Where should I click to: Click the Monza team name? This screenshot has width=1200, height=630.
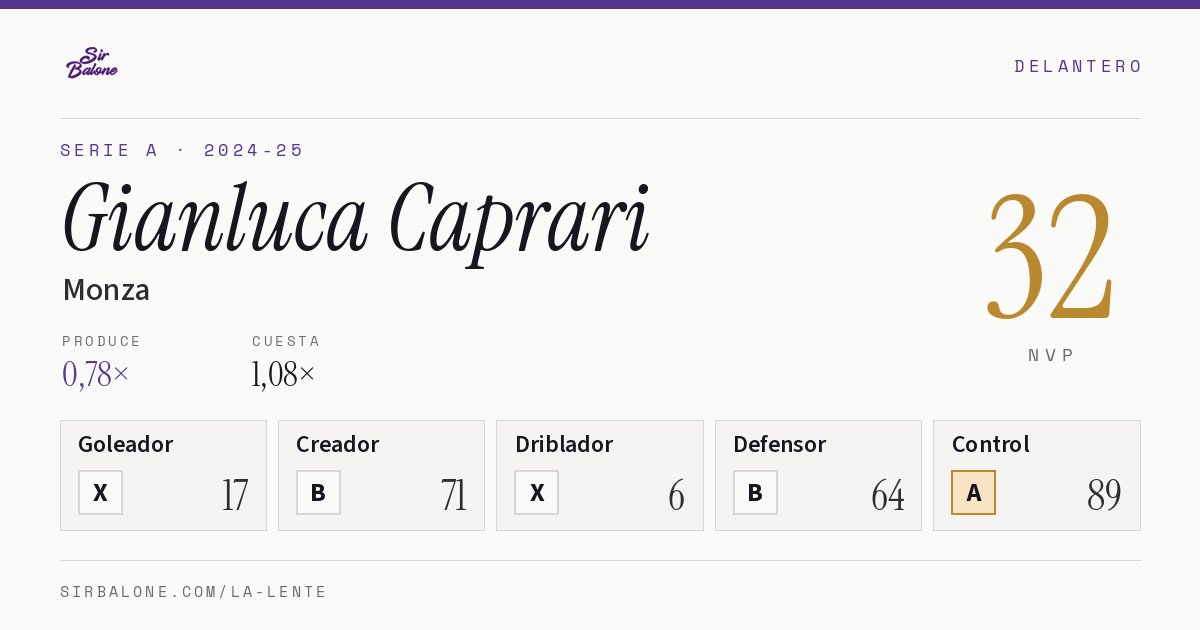(106, 290)
